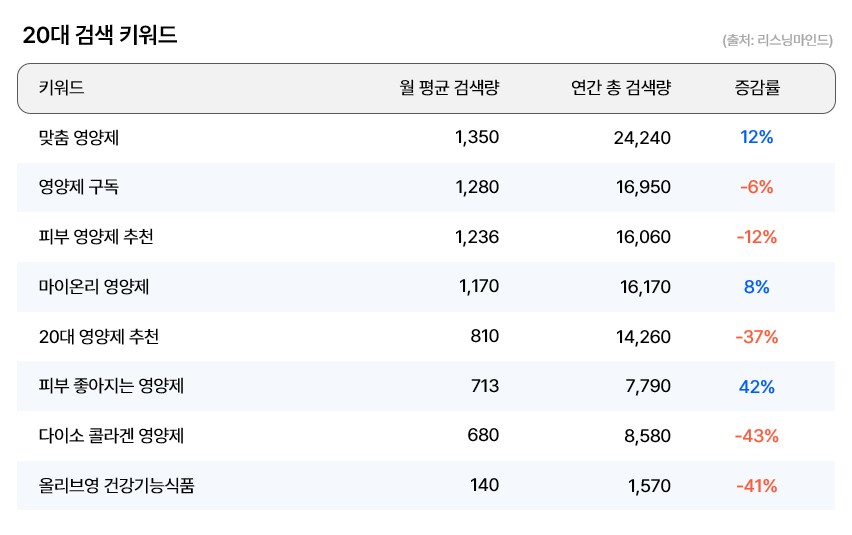Image resolution: width=852 pixels, height=535 pixels.
Task: Click the 월 평균 검색량 column header
Action: click(x=449, y=88)
